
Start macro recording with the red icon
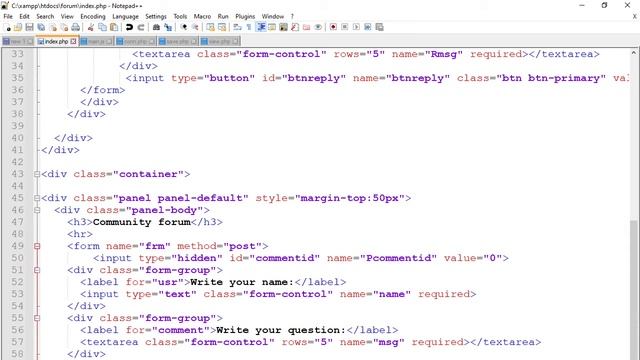[333, 27]
